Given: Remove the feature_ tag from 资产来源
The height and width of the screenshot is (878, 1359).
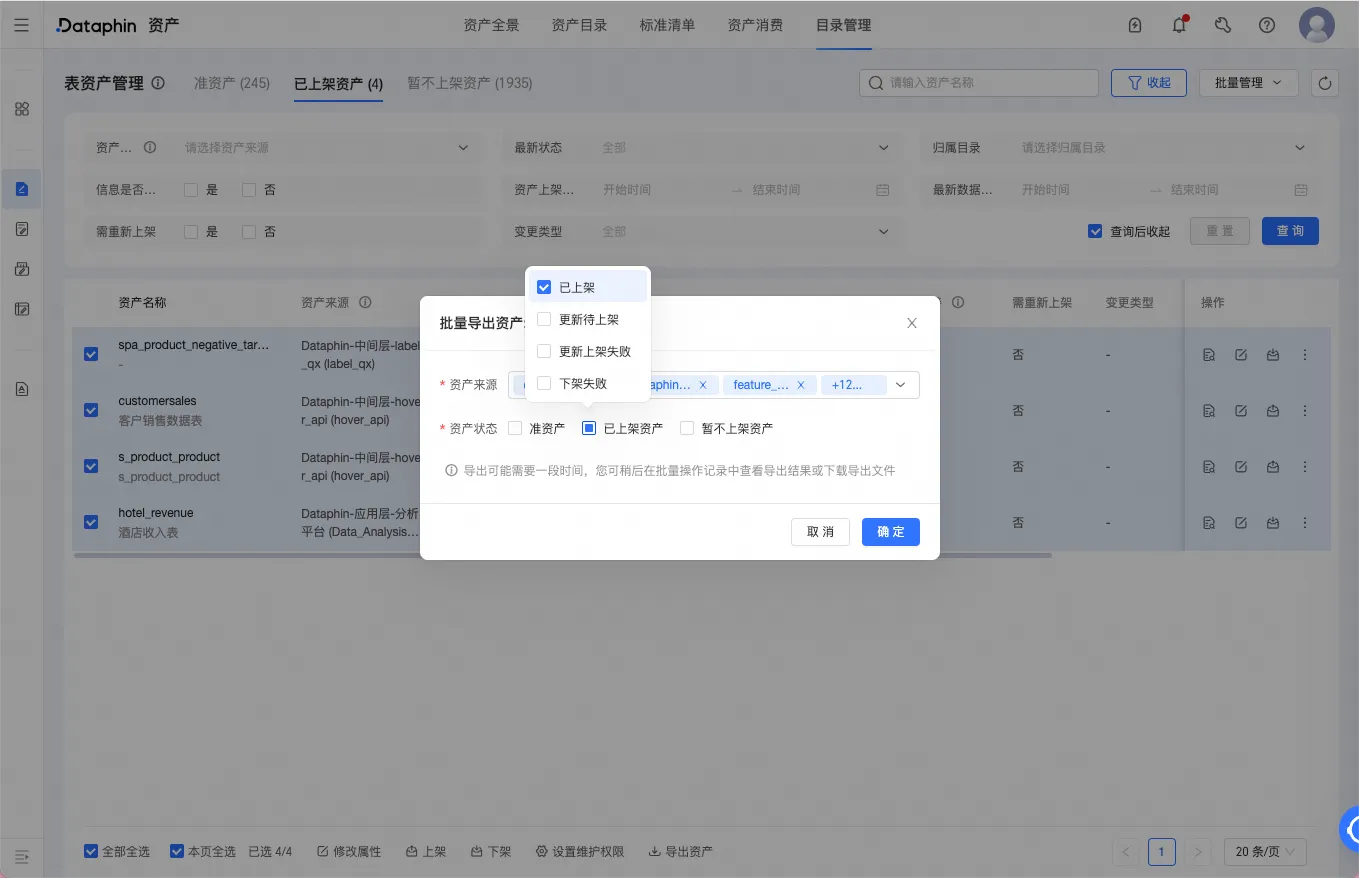Looking at the screenshot, I should click(x=801, y=385).
